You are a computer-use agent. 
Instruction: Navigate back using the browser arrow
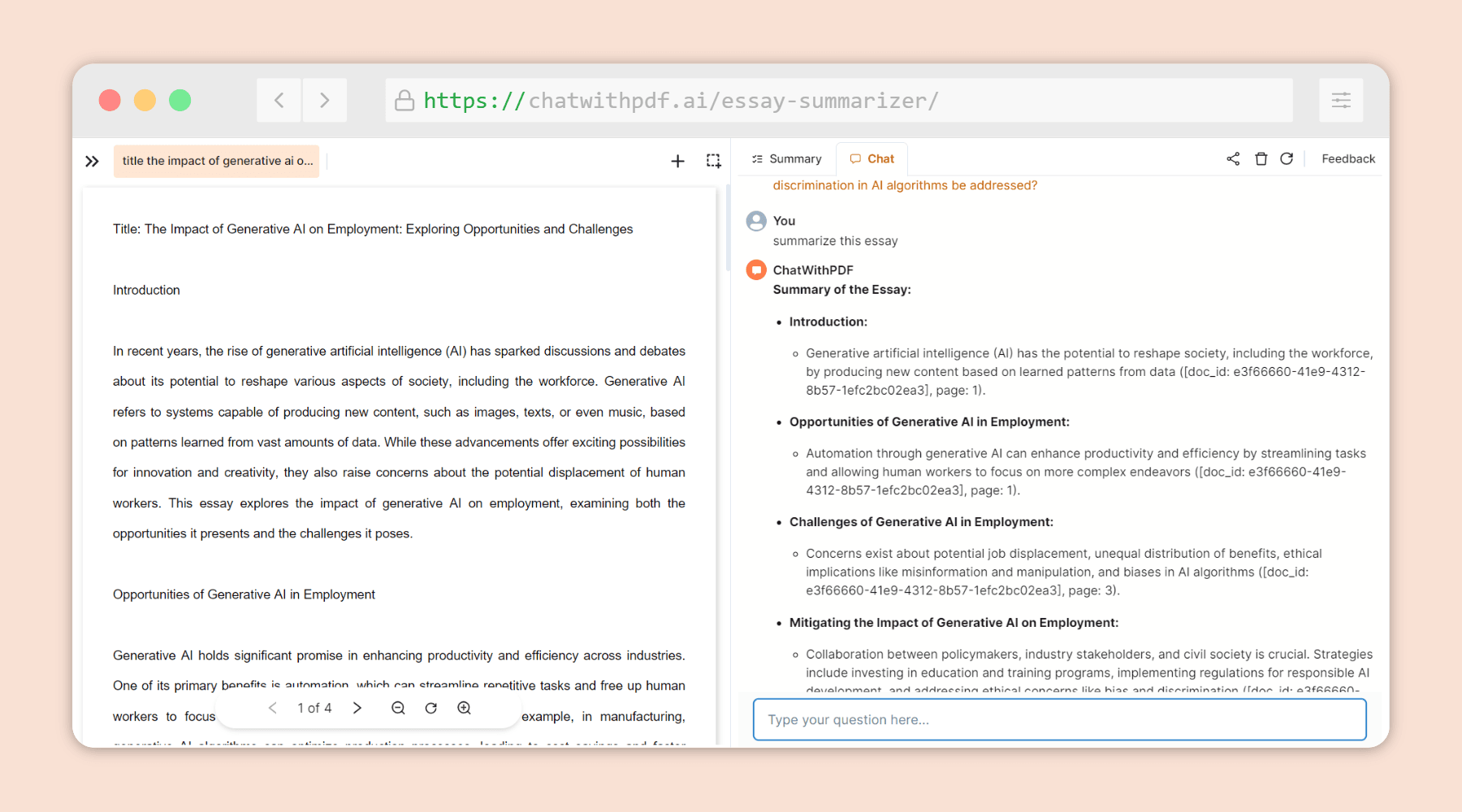click(x=279, y=100)
